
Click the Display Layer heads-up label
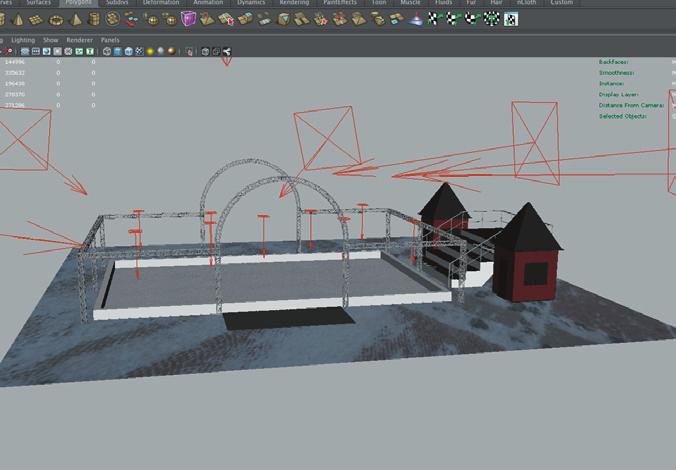(x=618, y=94)
